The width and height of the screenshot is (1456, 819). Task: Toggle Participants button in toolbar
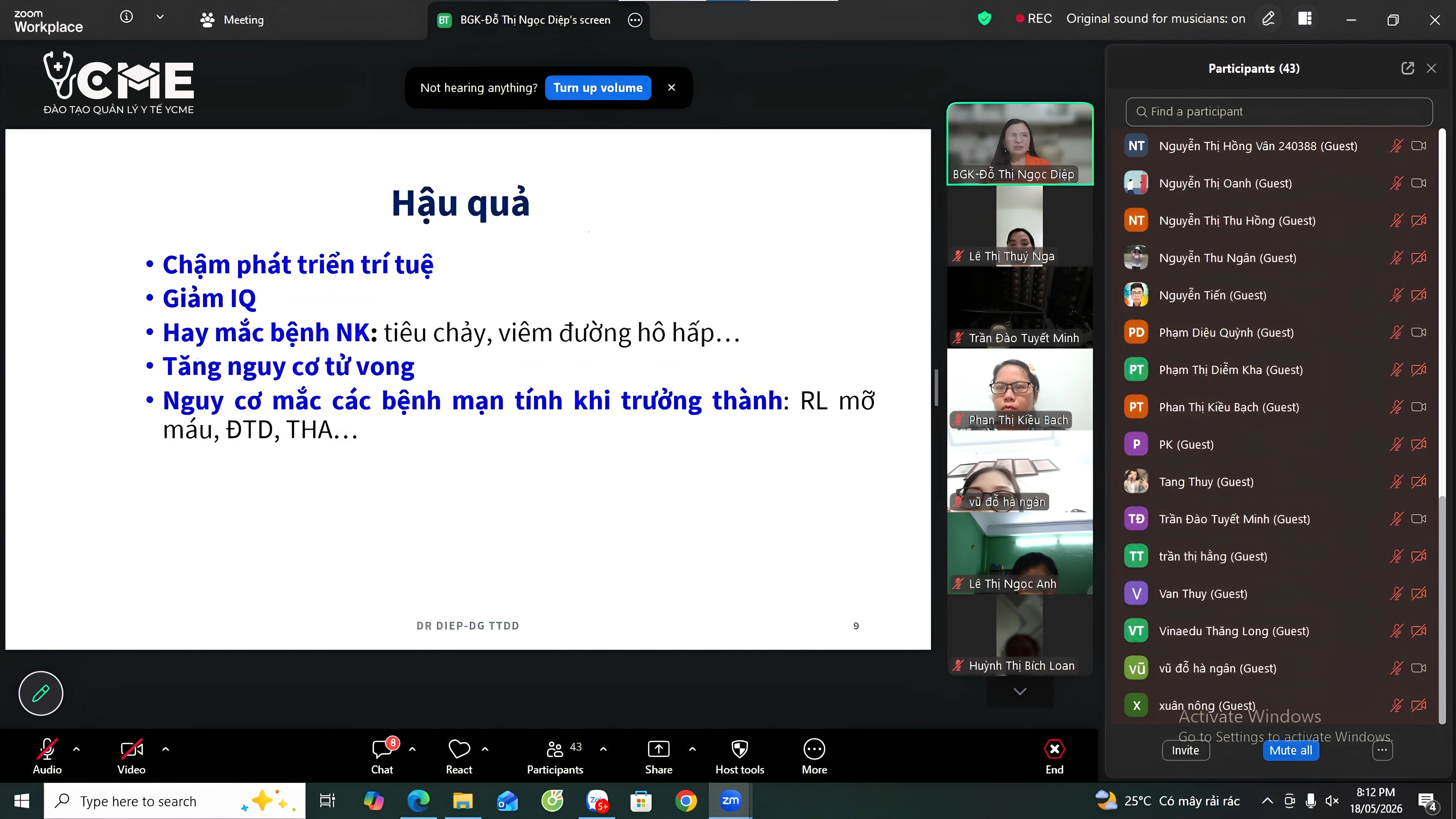[555, 756]
